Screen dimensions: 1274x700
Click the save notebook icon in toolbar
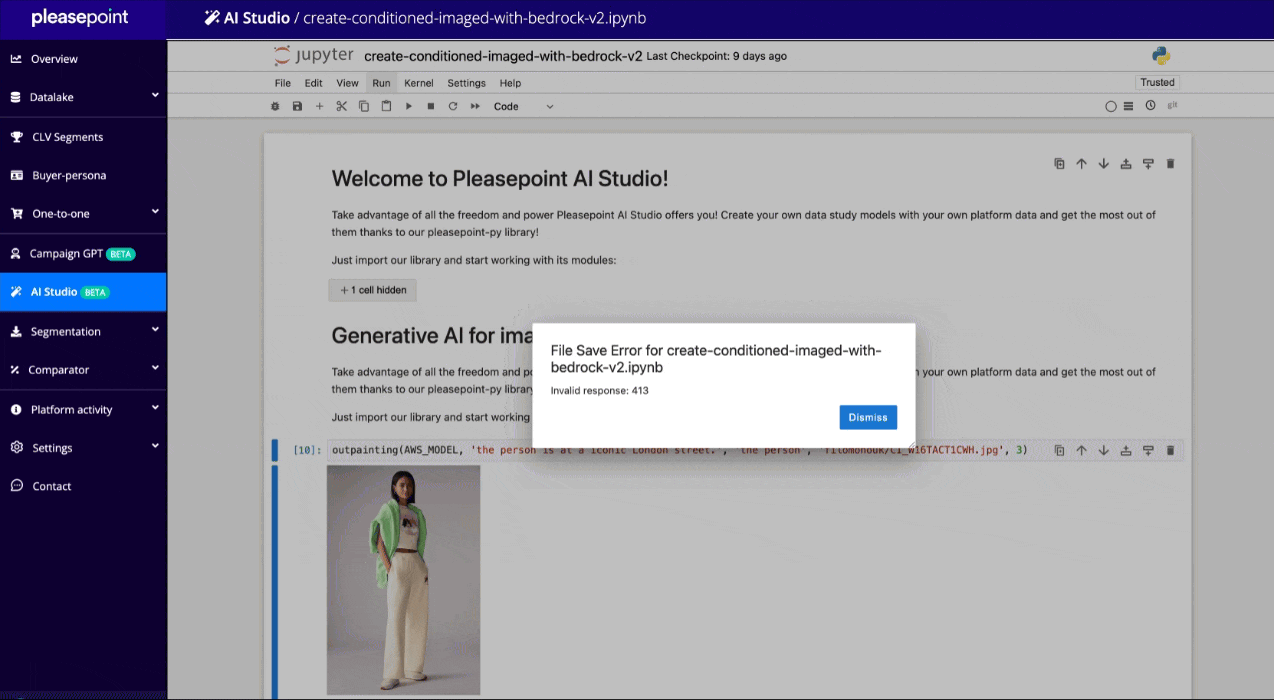(x=297, y=106)
